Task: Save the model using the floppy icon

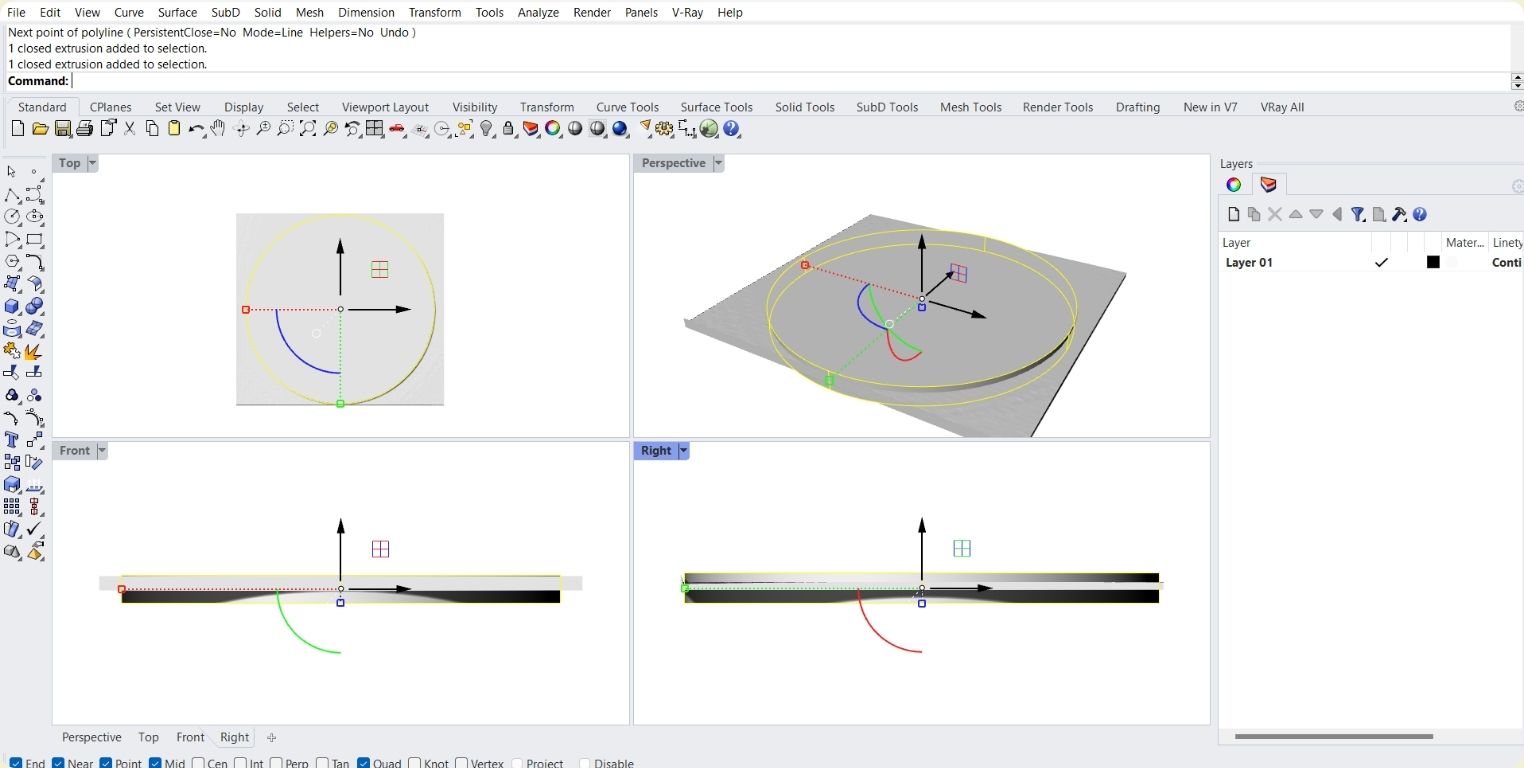Action: coord(63,129)
